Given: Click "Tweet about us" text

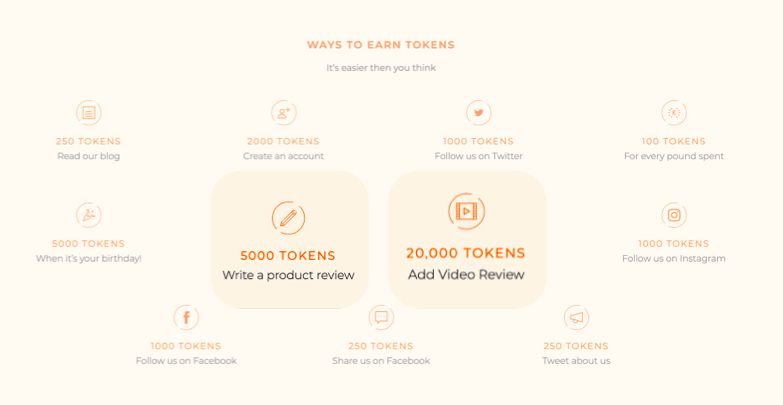Looking at the screenshot, I should 576,361.
